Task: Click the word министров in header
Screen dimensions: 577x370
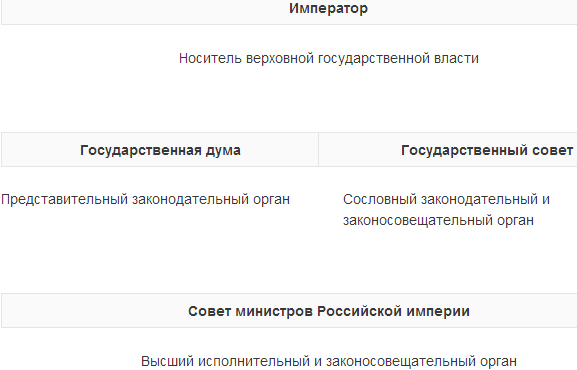Action: pyautogui.click(x=274, y=311)
